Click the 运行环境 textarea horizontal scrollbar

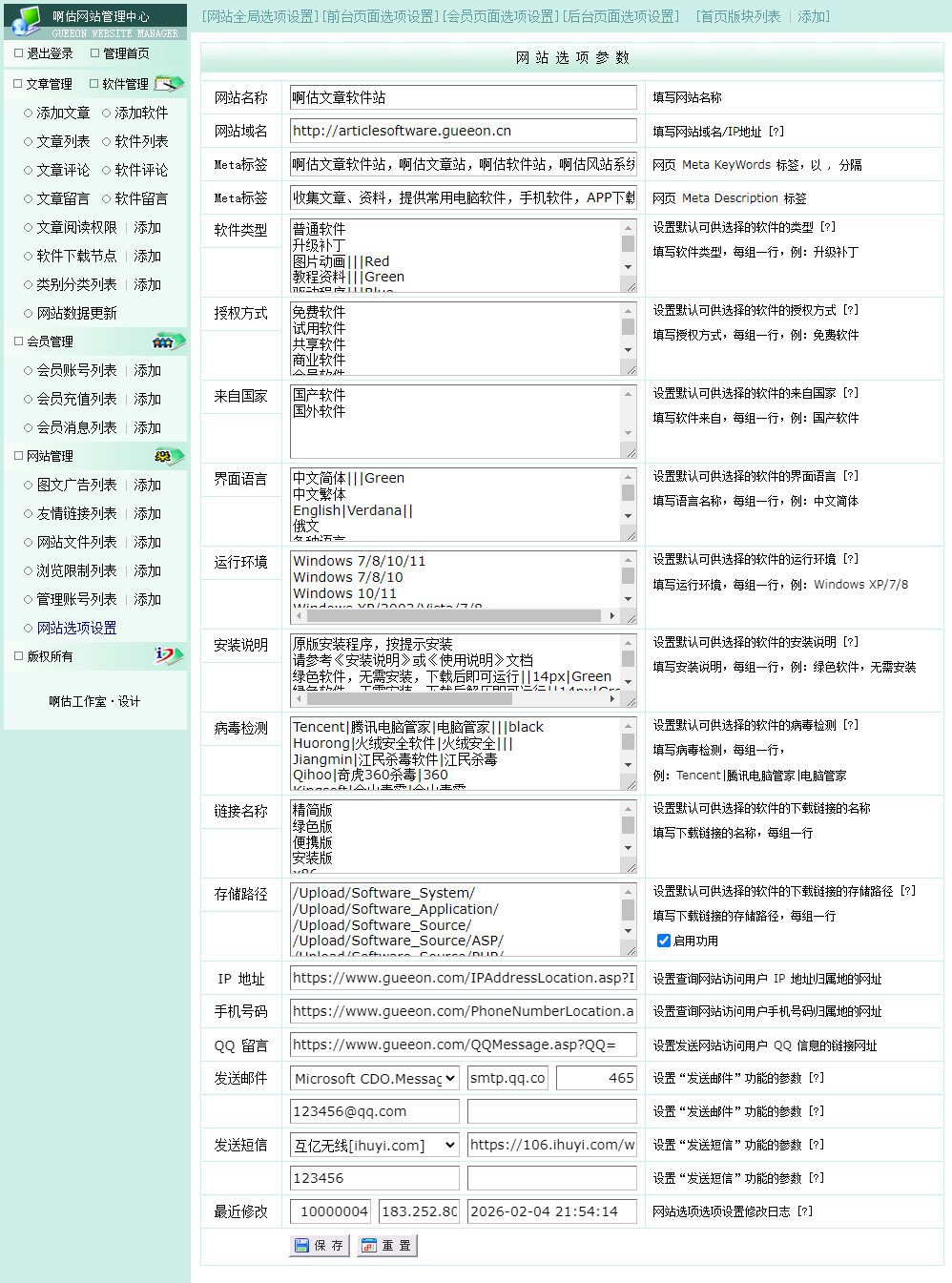(456, 616)
